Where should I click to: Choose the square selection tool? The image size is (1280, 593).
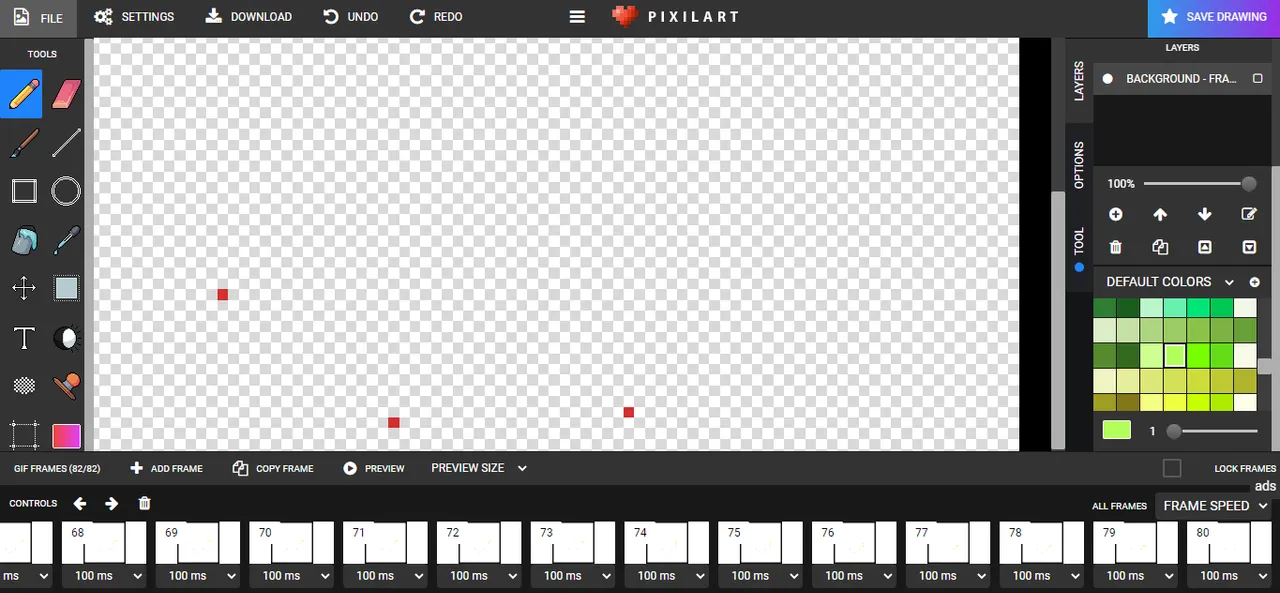point(66,289)
